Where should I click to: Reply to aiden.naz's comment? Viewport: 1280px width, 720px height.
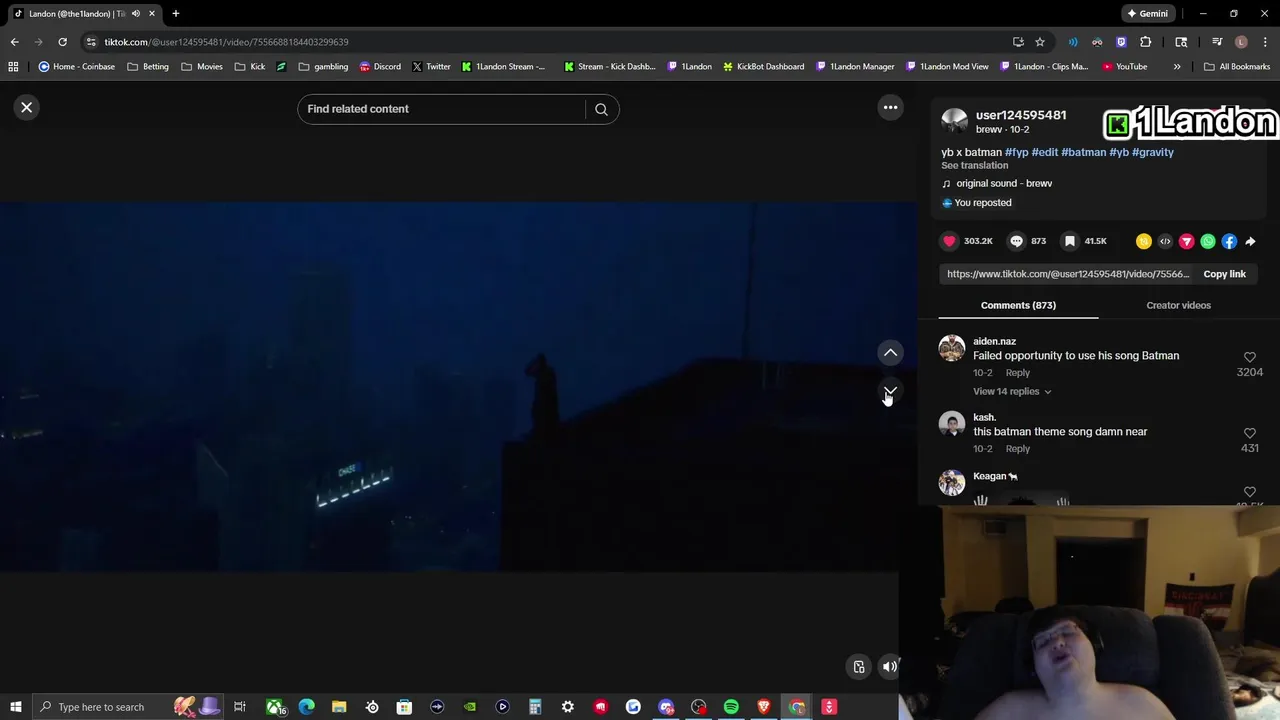pos(1017,372)
